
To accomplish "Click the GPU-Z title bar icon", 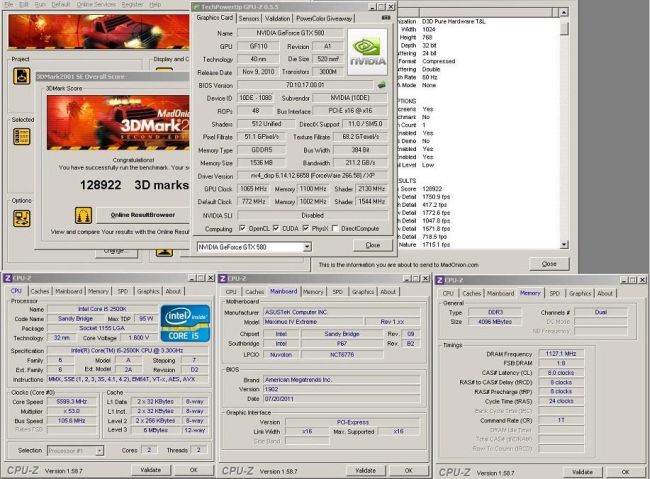I will 196,7.
